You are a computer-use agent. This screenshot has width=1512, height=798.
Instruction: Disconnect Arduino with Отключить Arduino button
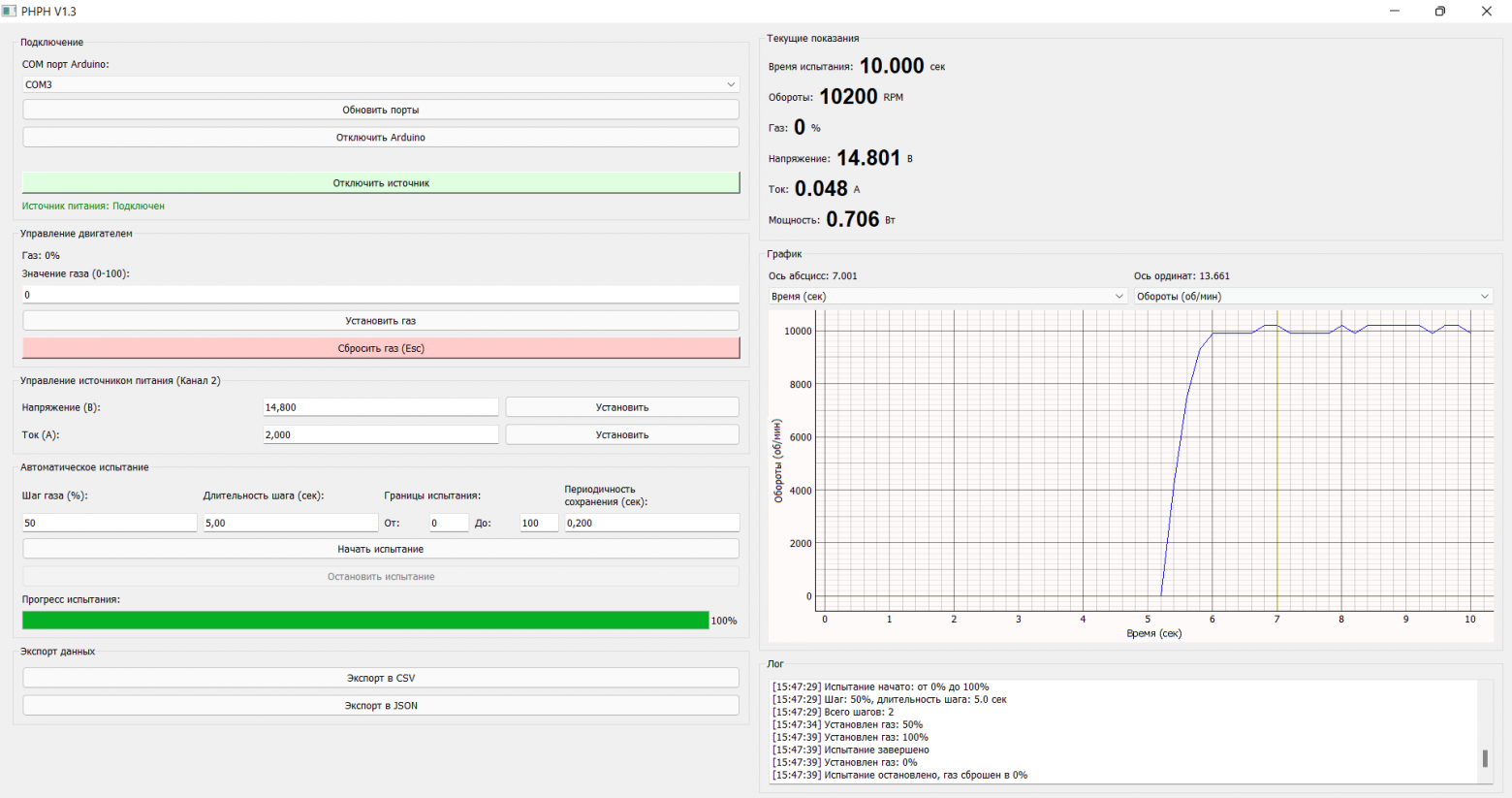(x=381, y=137)
